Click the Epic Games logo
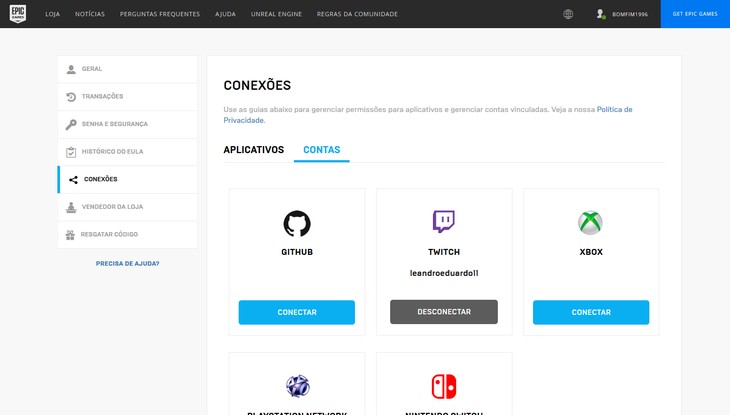The height and width of the screenshot is (415, 730). point(18,14)
